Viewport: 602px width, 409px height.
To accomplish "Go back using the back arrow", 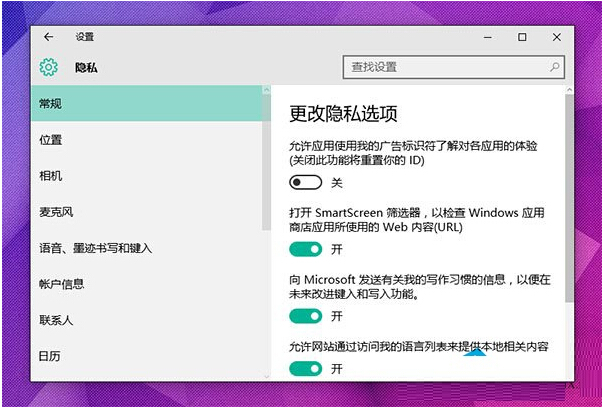I will tap(48, 37).
